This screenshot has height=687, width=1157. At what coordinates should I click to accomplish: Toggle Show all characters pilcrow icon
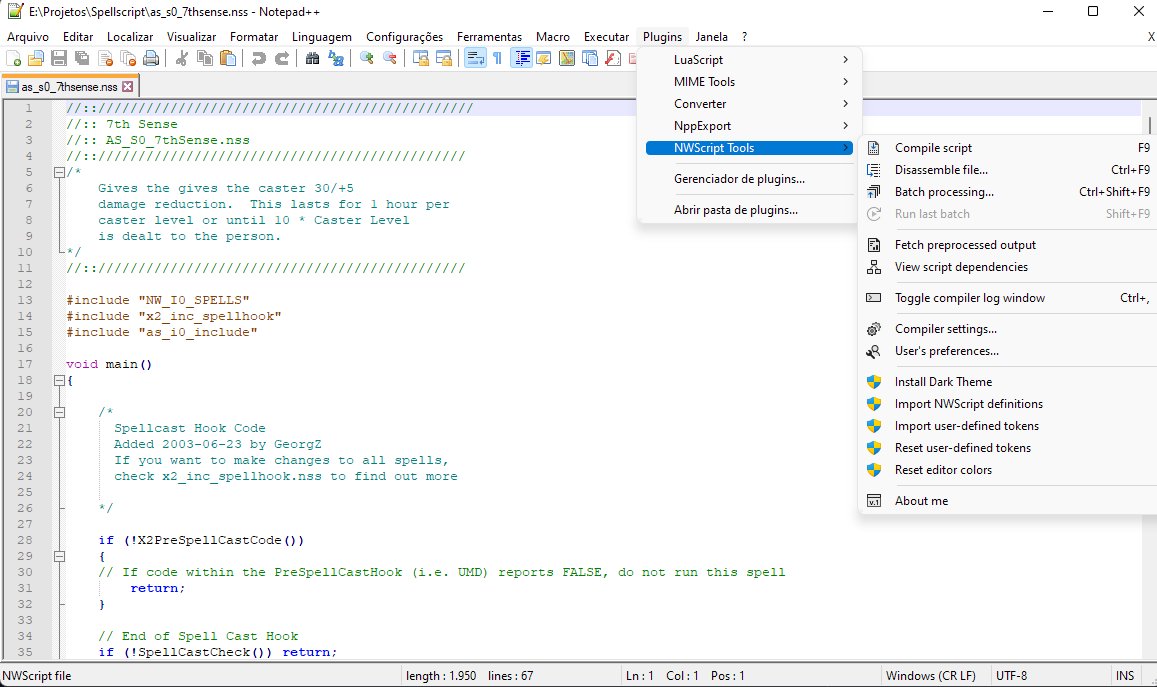pos(497,58)
